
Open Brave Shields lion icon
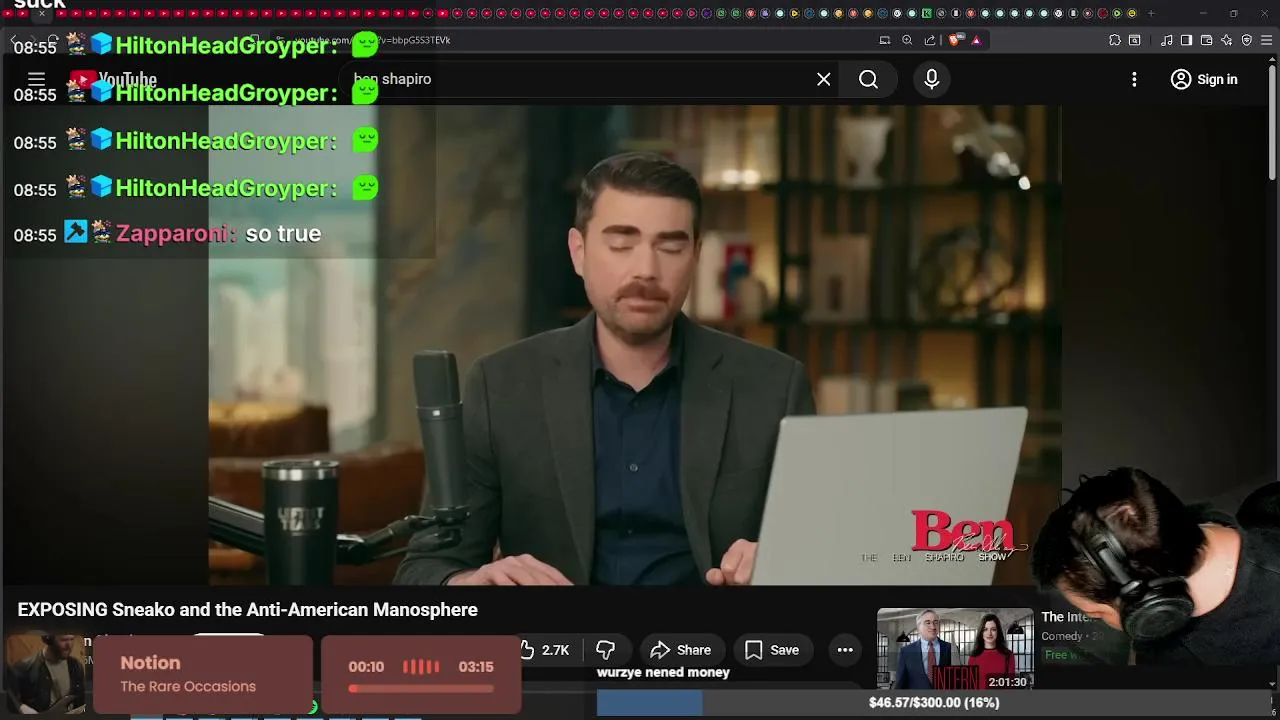click(955, 40)
